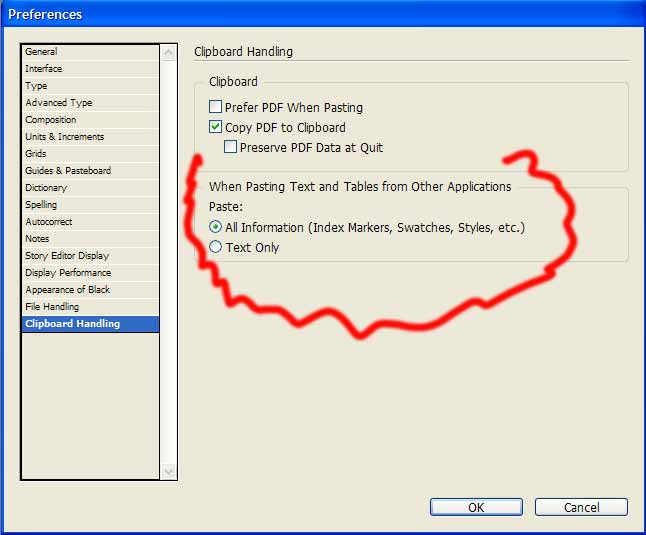Dismiss dialog with Cancel button
646x535 pixels.
pyautogui.click(x=581, y=507)
